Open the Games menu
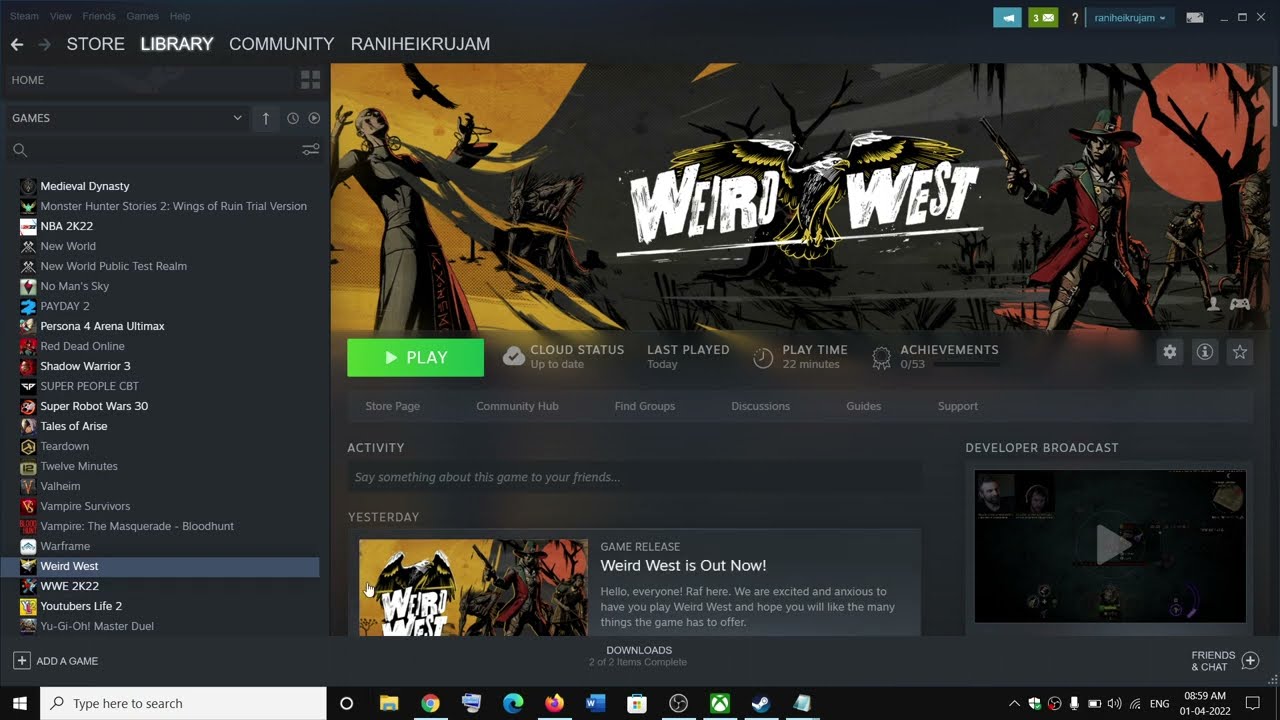The height and width of the screenshot is (720, 1280). [x=142, y=16]
